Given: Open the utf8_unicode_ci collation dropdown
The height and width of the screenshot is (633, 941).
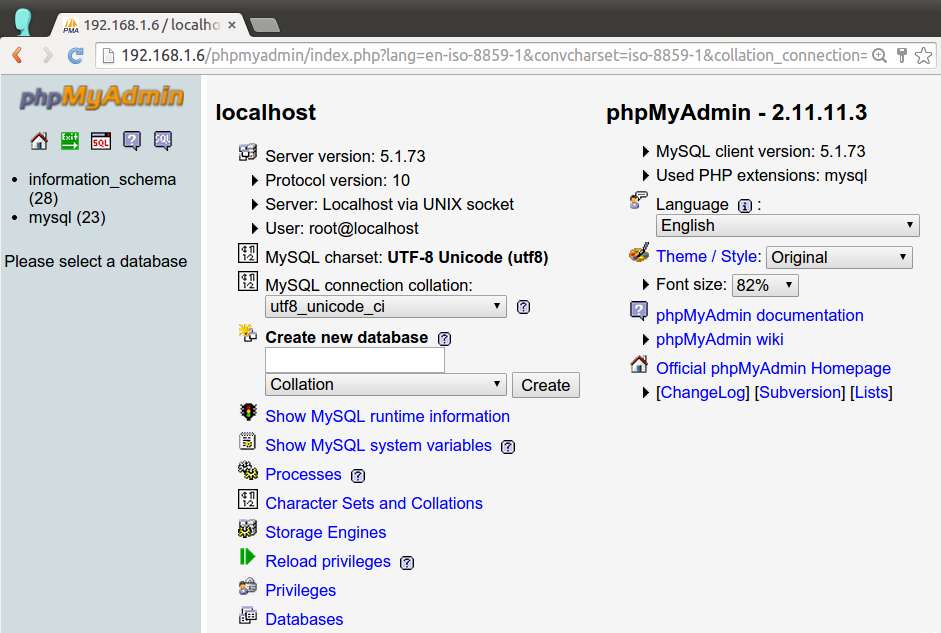Looking at the screenshot, I should pyautogui.click(x=385, y=307).
